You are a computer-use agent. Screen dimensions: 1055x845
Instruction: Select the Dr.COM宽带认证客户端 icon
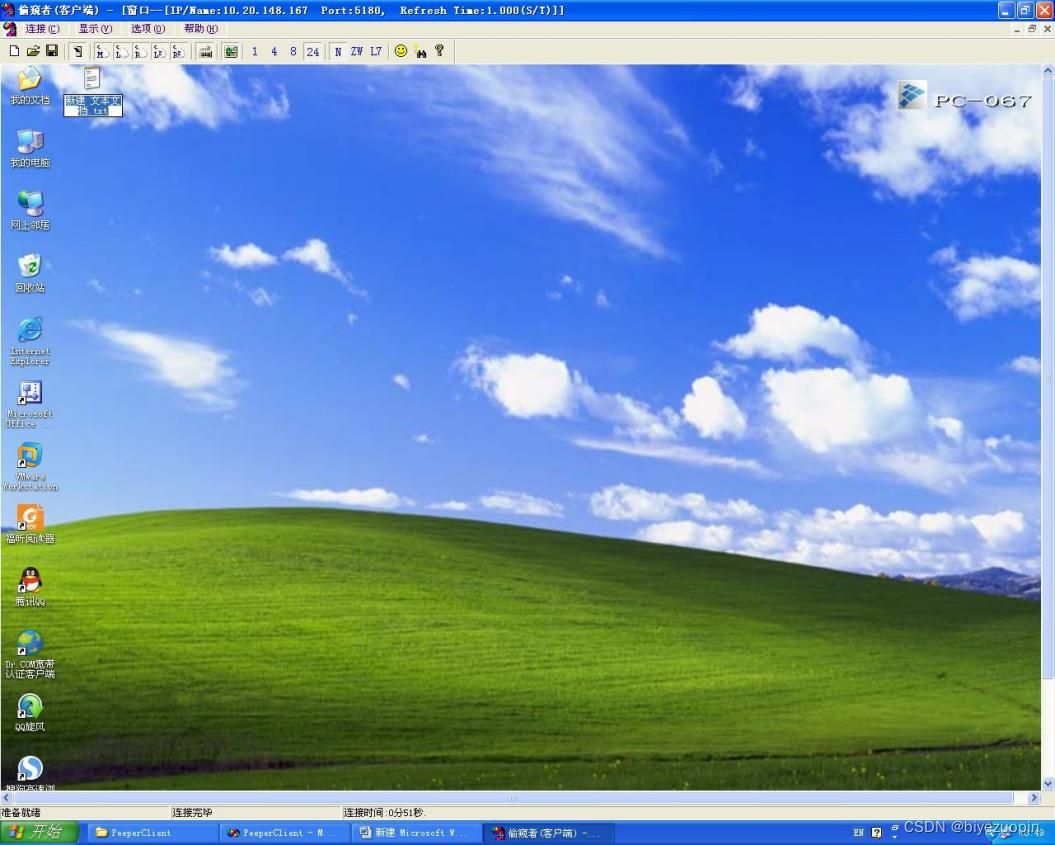pyautogui.click(x=30, y=654)
